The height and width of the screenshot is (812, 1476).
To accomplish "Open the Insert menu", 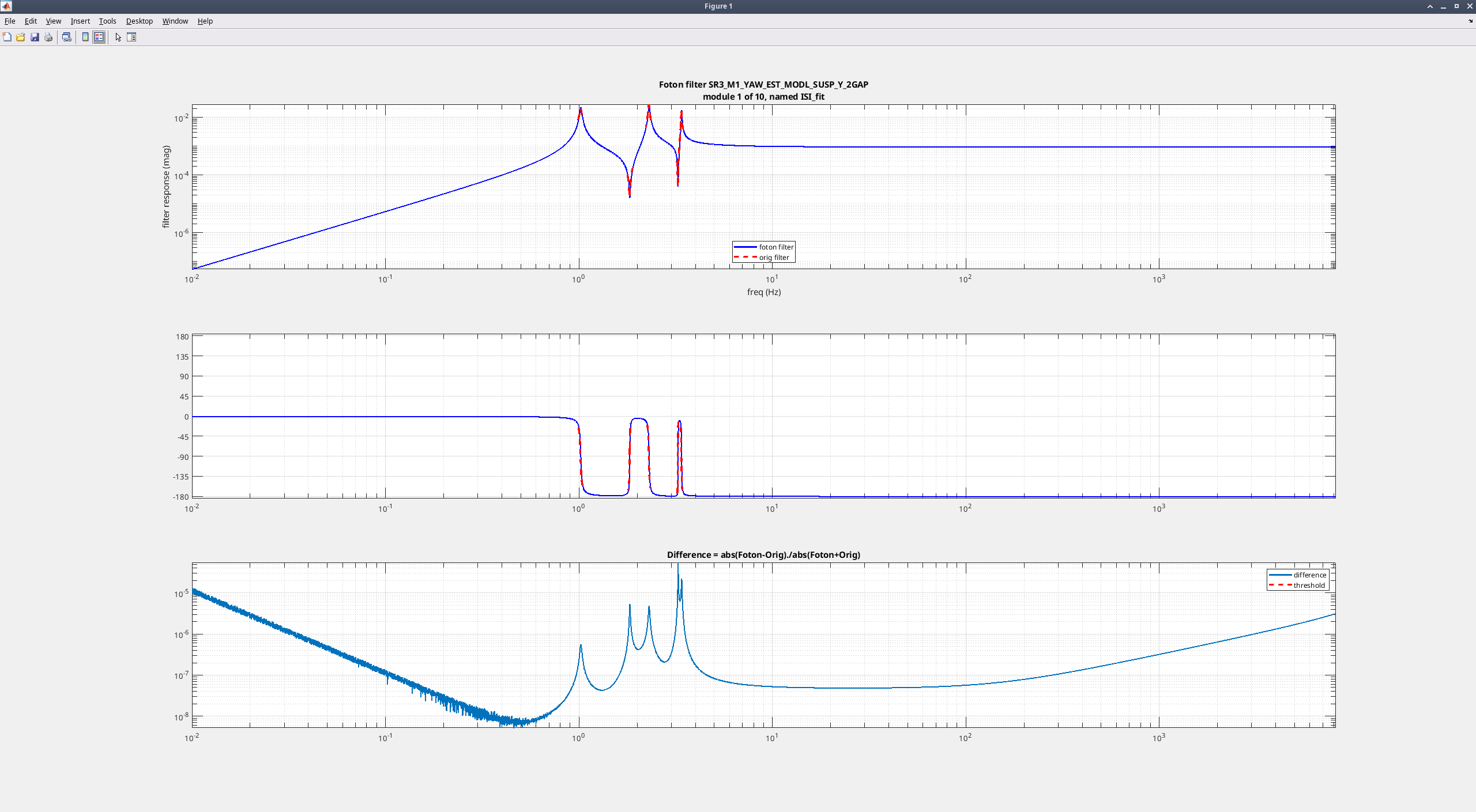I will click(x=80, y=21).
